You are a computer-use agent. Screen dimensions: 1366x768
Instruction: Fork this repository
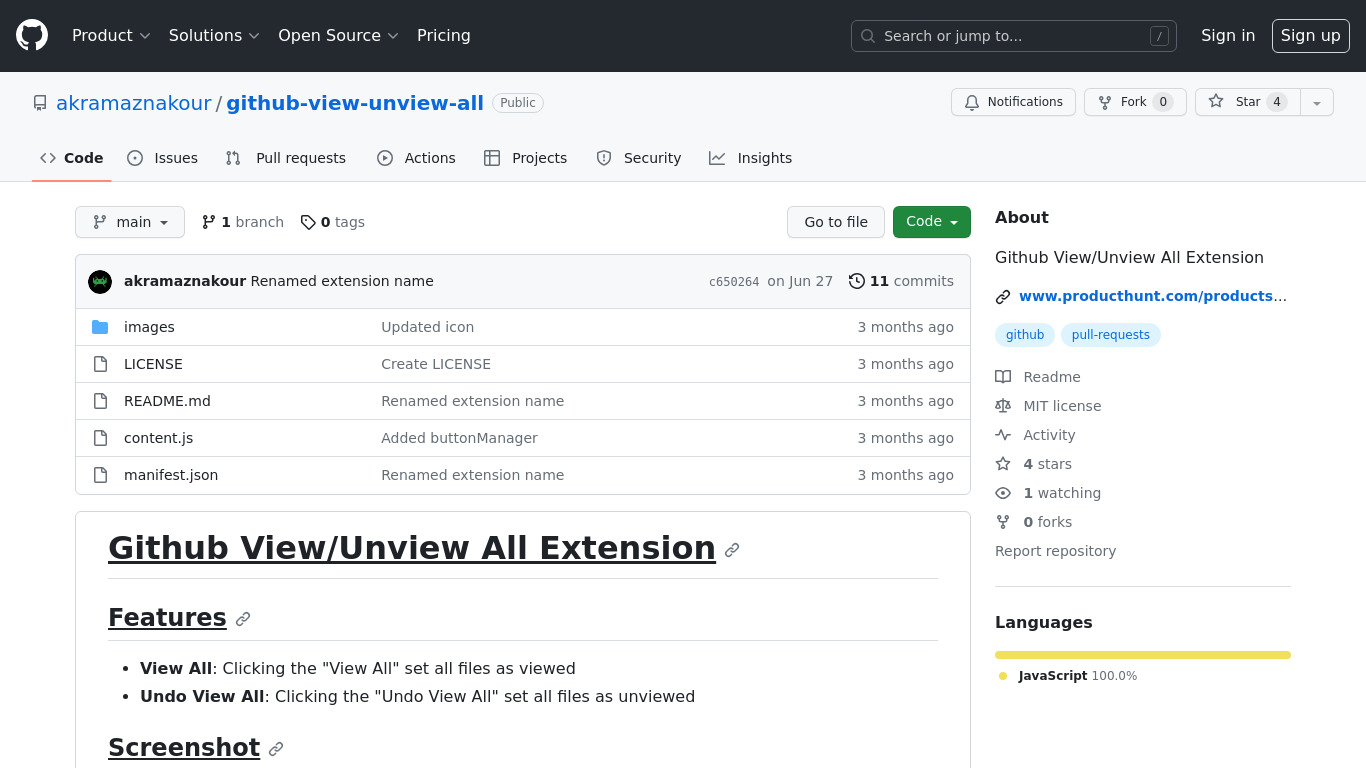tap(1135, 102)
